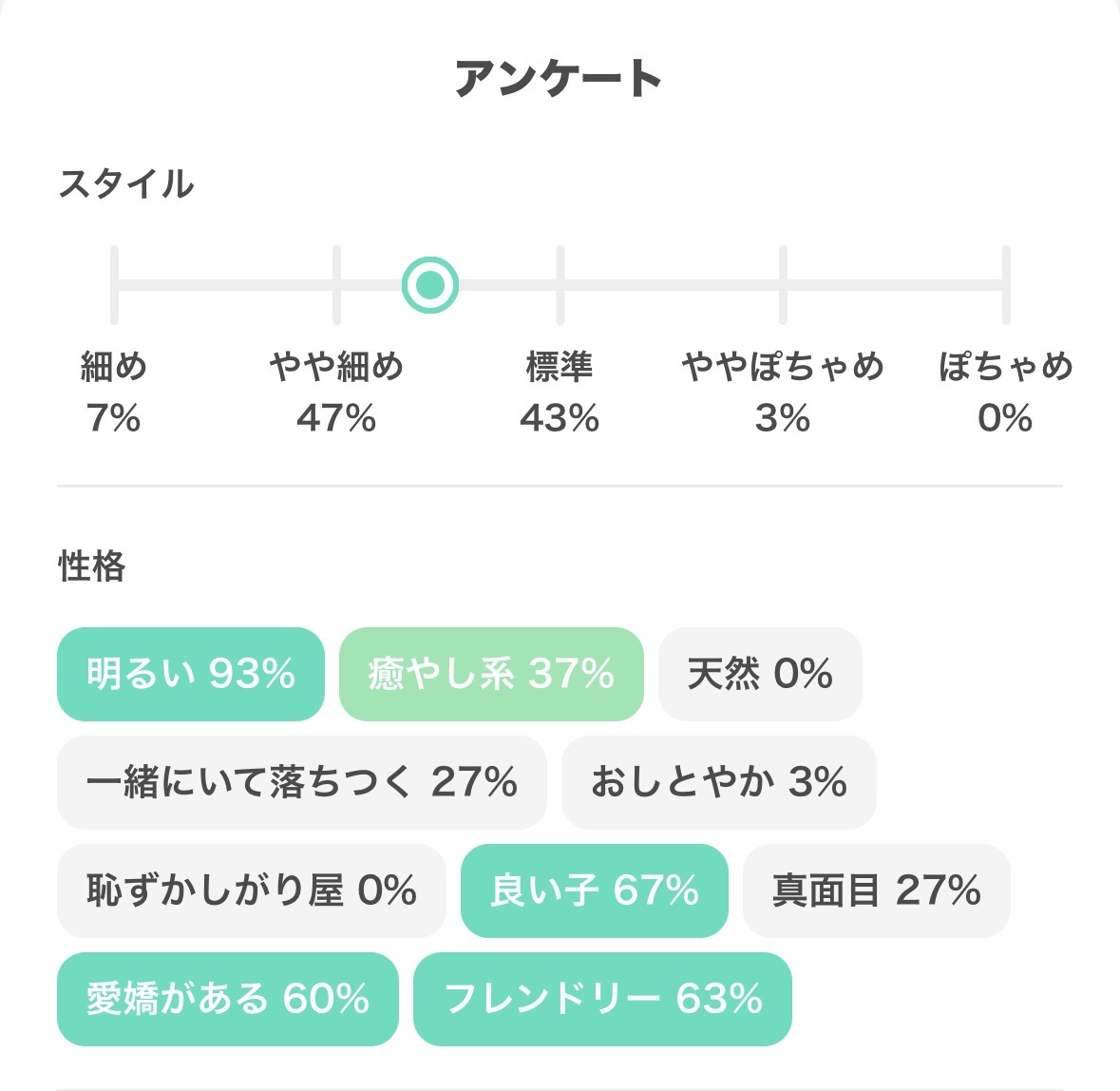
Task: Click the slider tick above ぽちゃめ
Action: tap(1006, 285)
